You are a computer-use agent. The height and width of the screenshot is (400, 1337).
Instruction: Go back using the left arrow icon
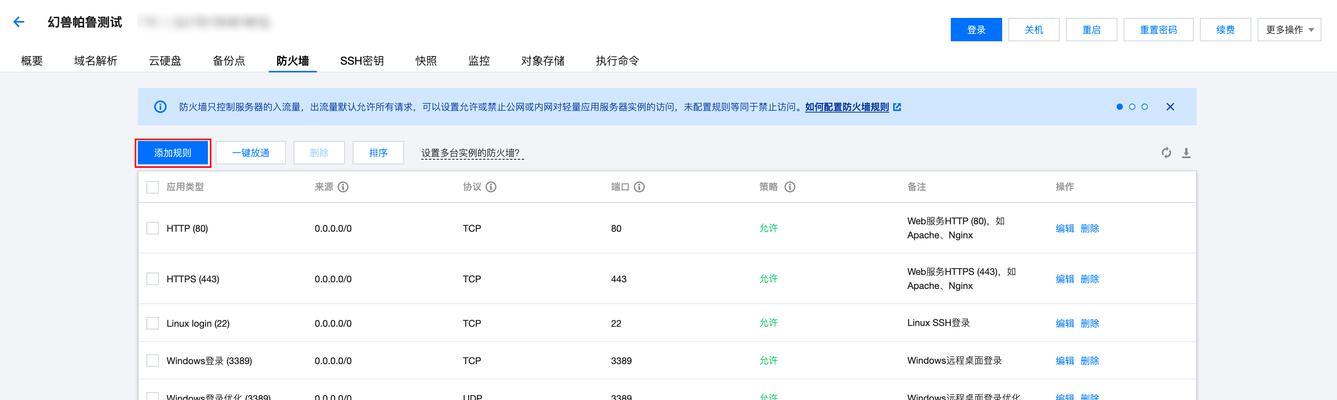pos(18,22)
